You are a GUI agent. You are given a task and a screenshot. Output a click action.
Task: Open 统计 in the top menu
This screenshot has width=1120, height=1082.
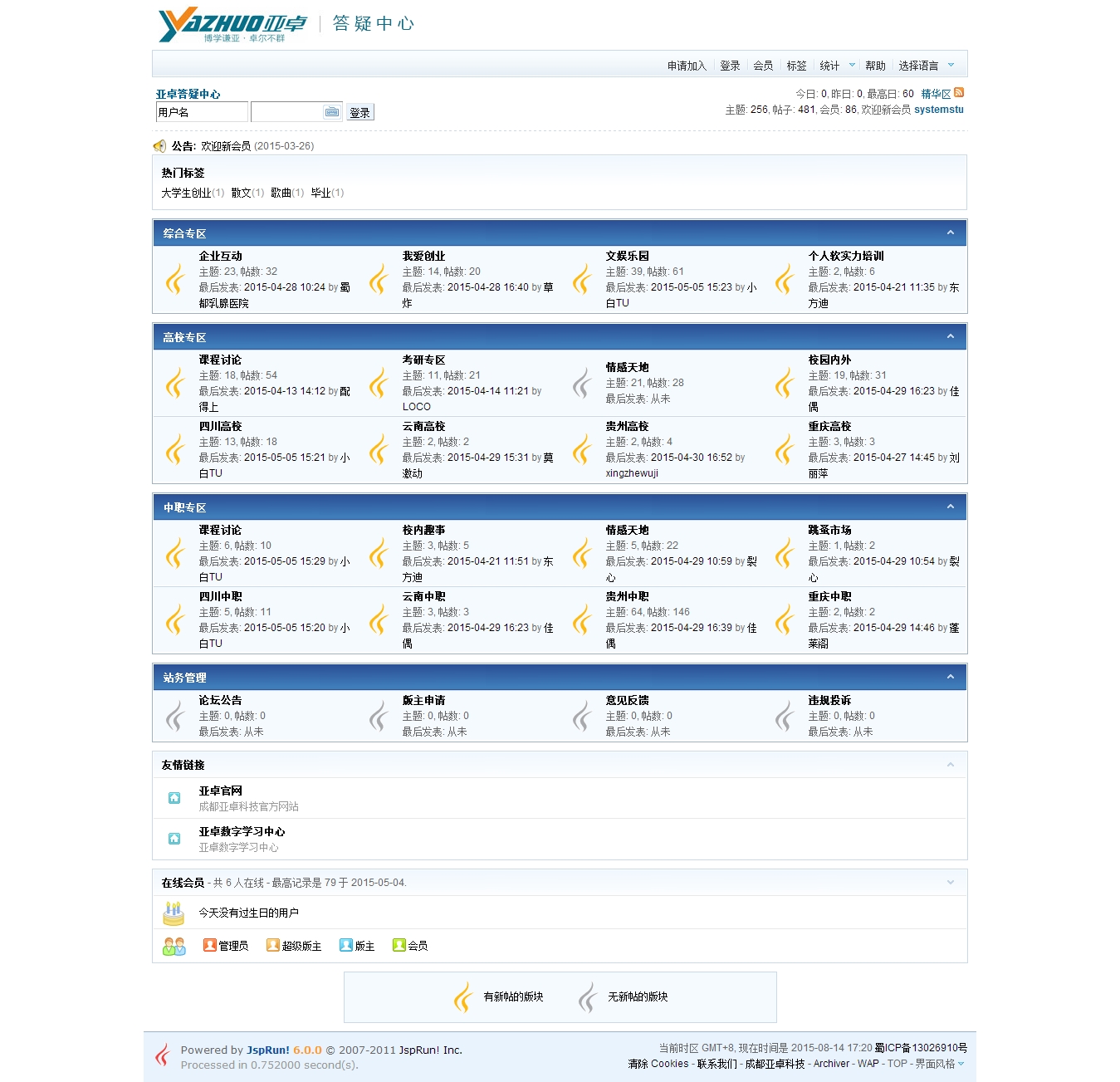pyautogui.click(x=829, y=66)
